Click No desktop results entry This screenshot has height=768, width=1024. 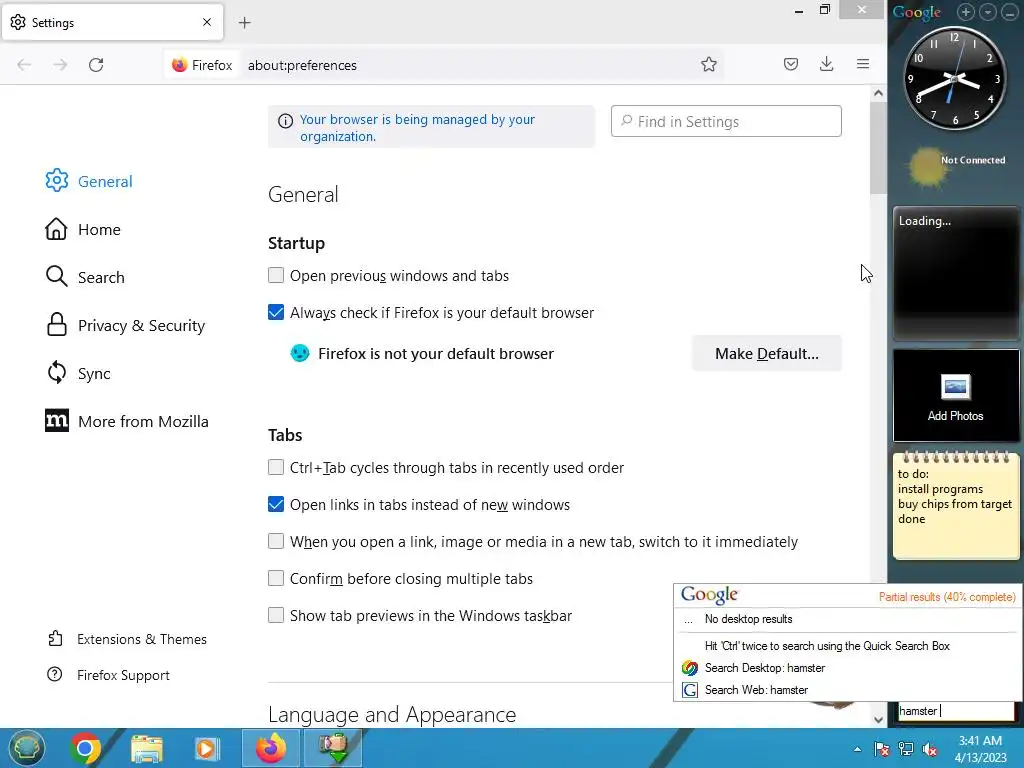[x=748, y=619]
